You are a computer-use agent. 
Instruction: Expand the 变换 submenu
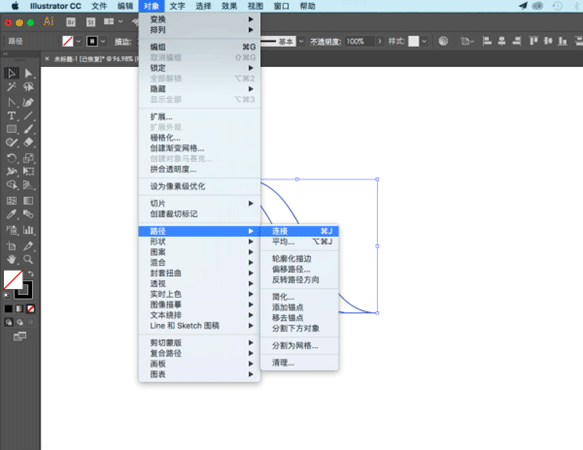(x=199, y=19)
